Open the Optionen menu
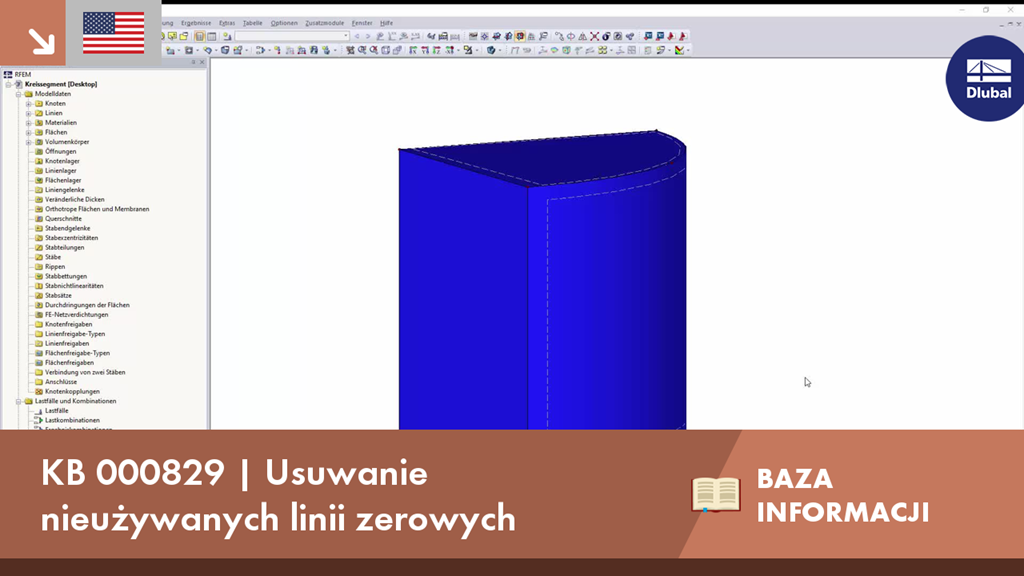 (284, 23)
